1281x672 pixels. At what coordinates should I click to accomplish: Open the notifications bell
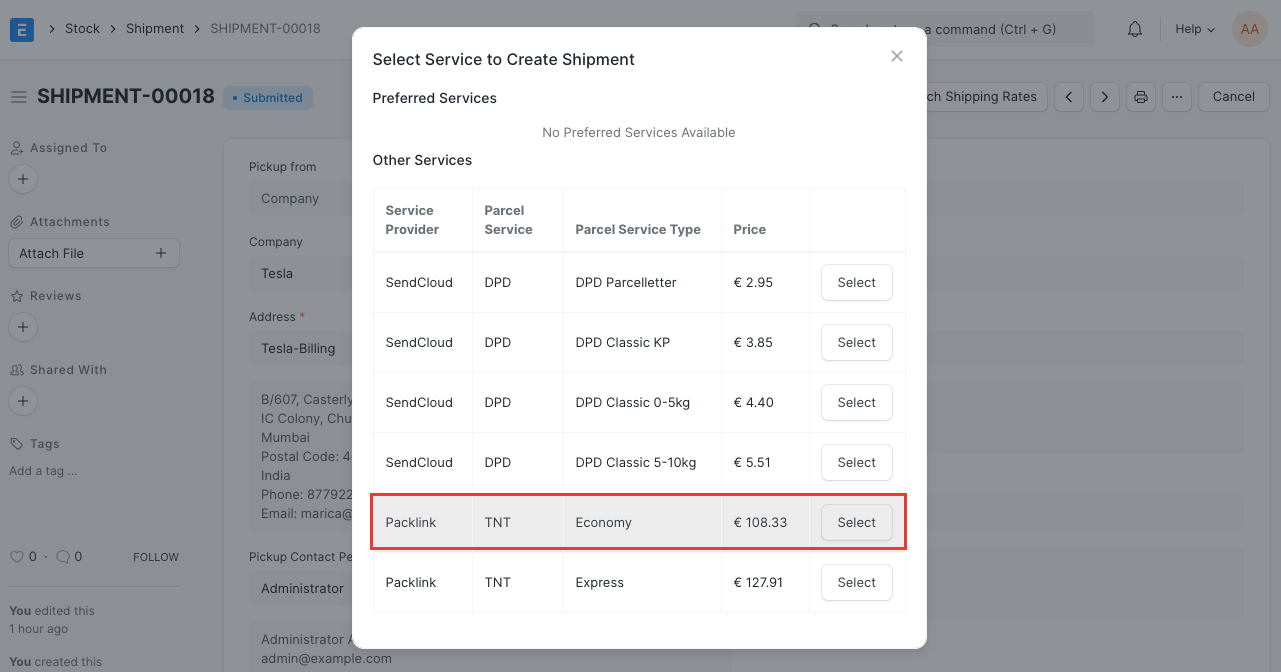coord(1134,28)
